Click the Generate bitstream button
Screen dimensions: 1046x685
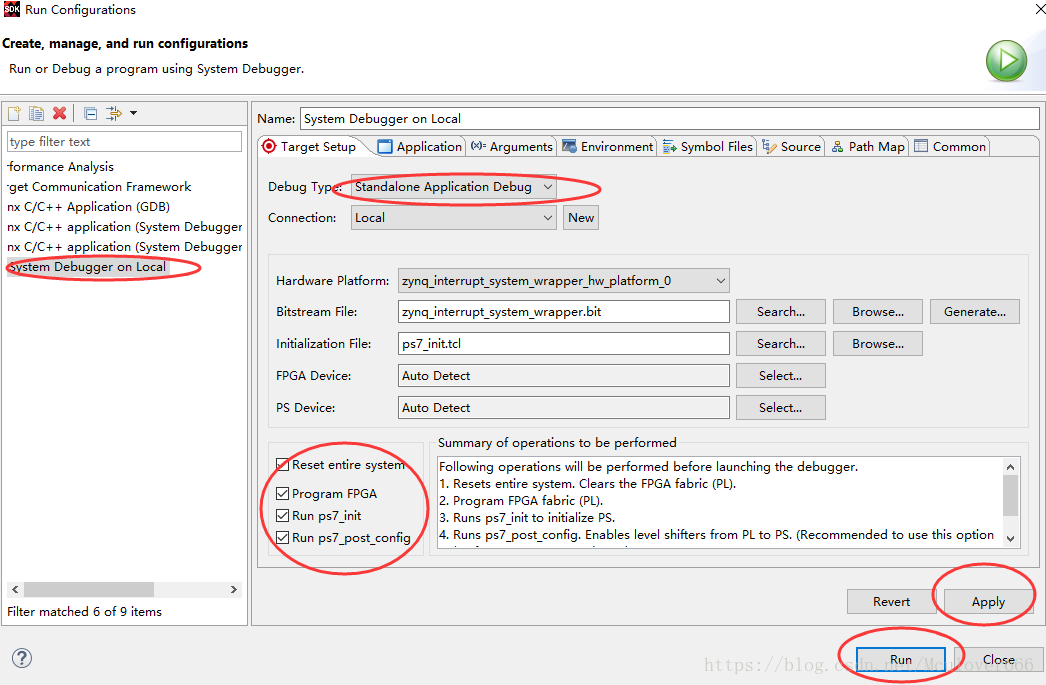tap(975, 311)
